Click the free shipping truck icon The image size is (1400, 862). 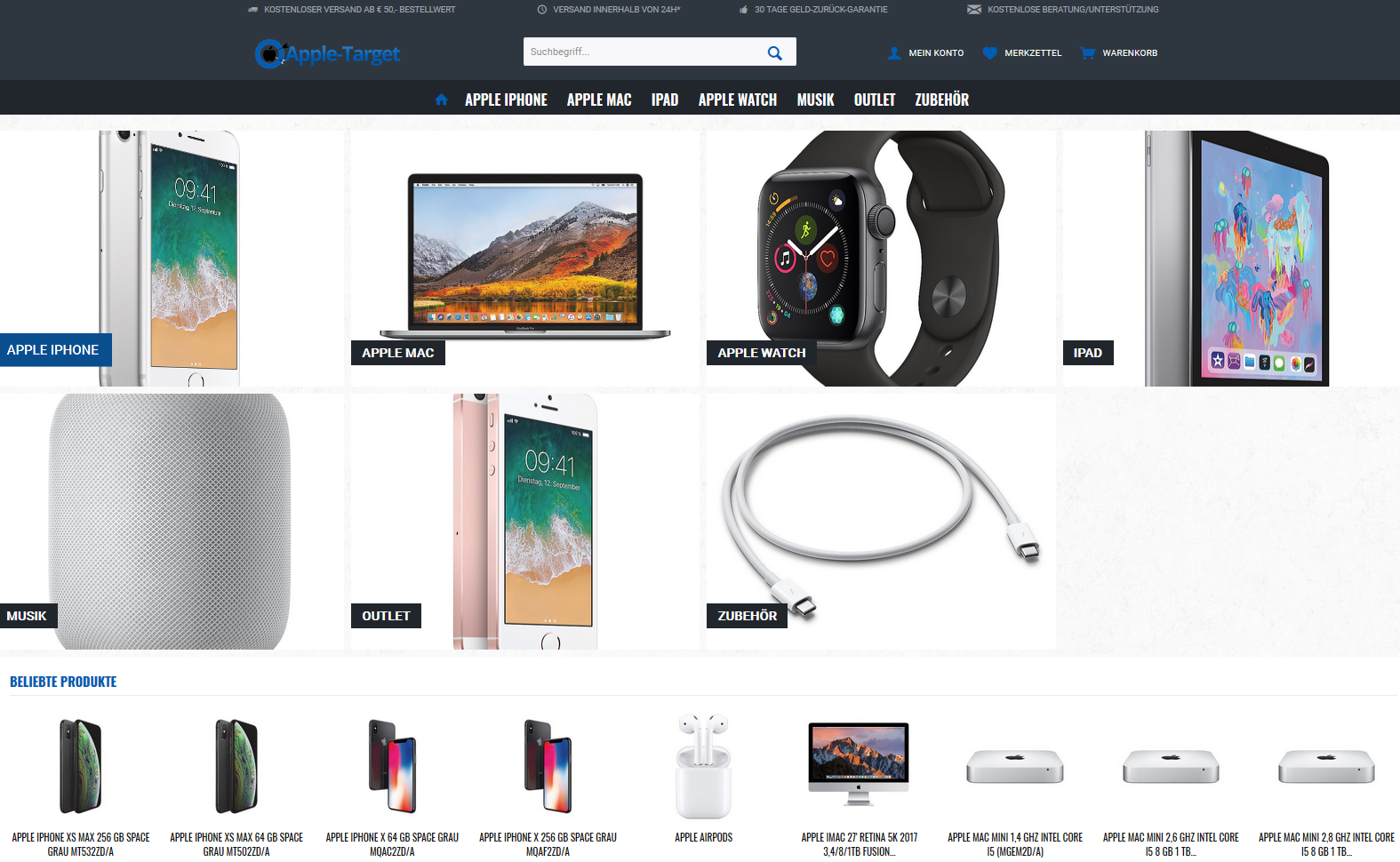(x=253, y=10)
